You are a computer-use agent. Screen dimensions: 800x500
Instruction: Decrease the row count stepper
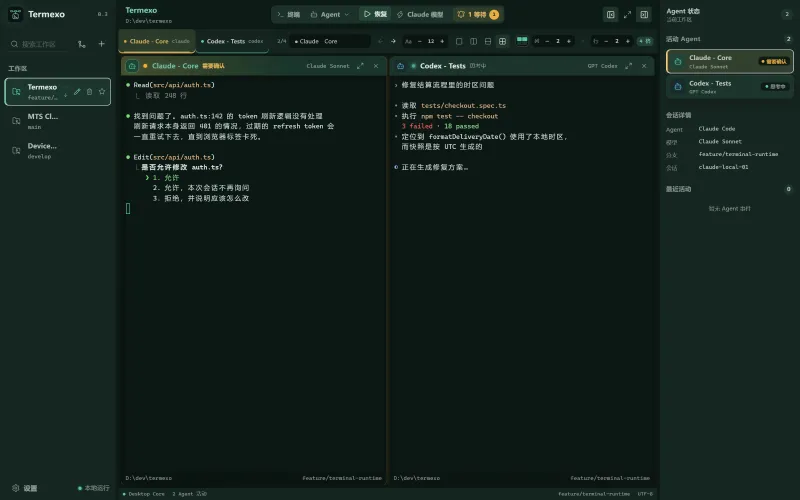606,41
